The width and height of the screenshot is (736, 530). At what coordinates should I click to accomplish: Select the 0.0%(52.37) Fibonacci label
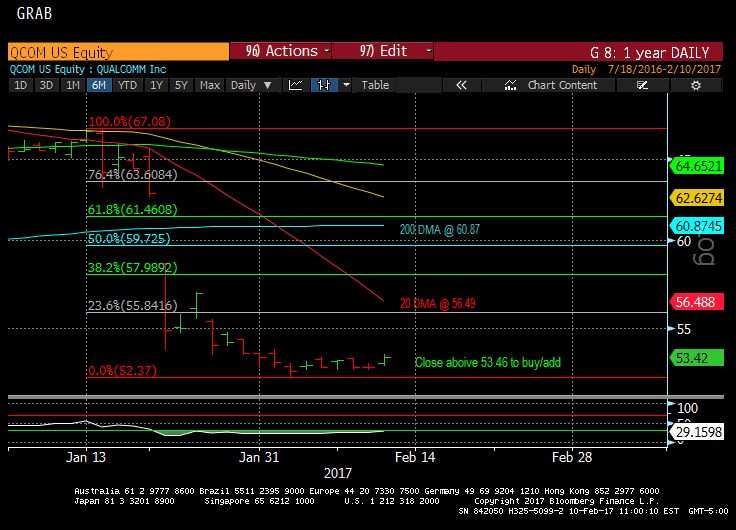[x=122, y=371]
